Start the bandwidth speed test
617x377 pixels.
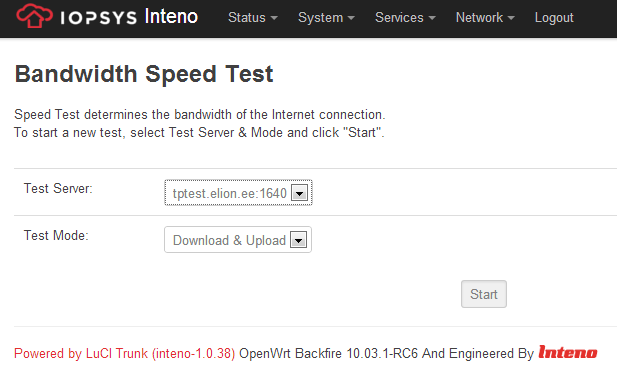click(x=484, y=294)
